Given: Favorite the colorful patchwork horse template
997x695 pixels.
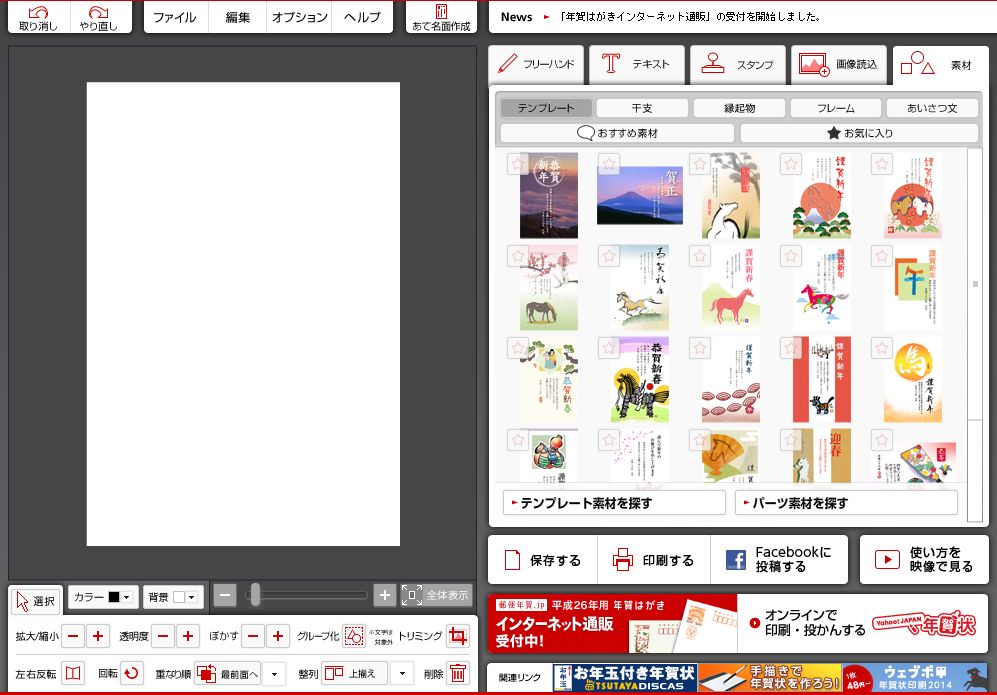Looking at the screenshot, I should pyautogui.click(x=790, y=256).
